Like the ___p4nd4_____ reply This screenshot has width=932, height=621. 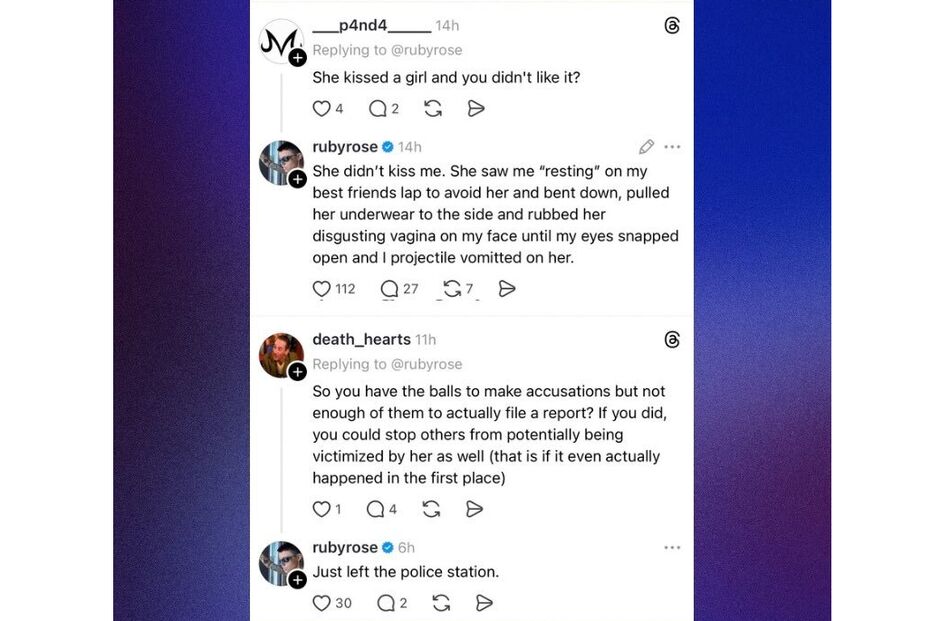click(x=321, y=109)
